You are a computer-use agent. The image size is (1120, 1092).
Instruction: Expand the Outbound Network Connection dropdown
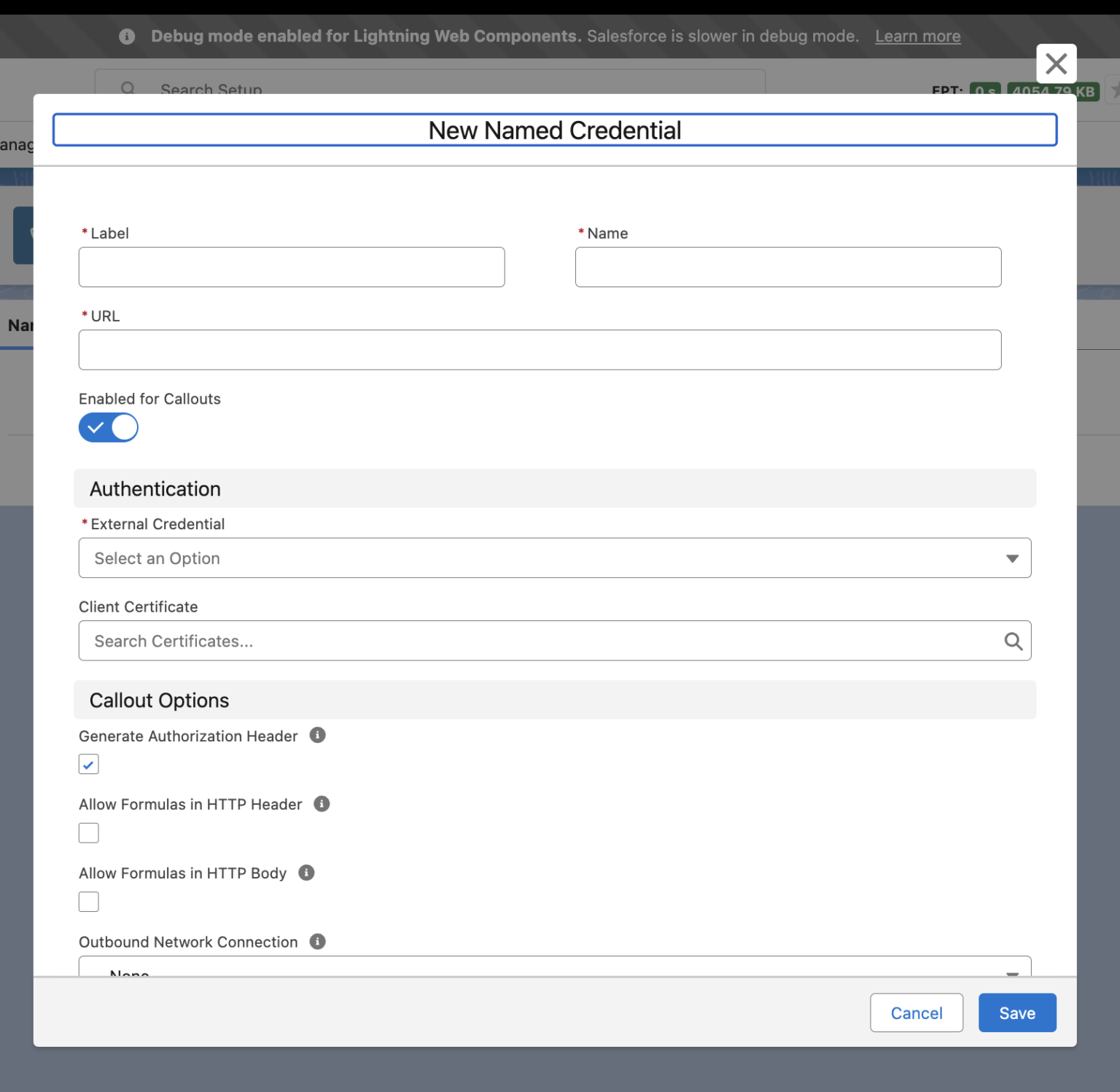[x=554, y=967]
